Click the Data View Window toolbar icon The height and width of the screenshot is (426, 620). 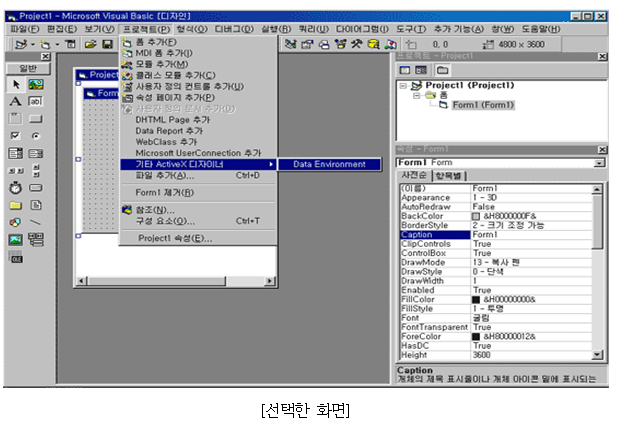[x=374, y=44]
